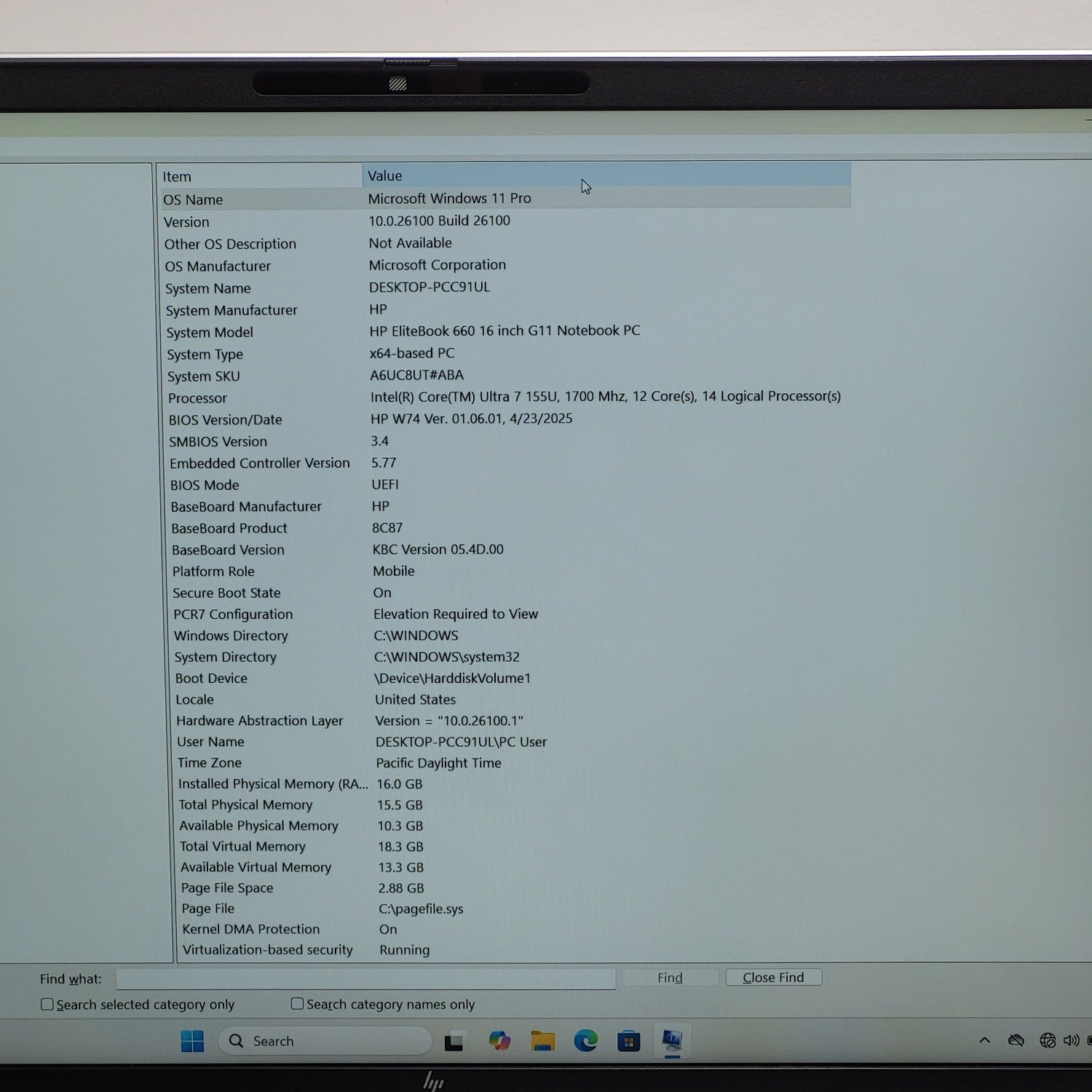Select the 'BaseBoard Manufacturer' row

(246, 507)
